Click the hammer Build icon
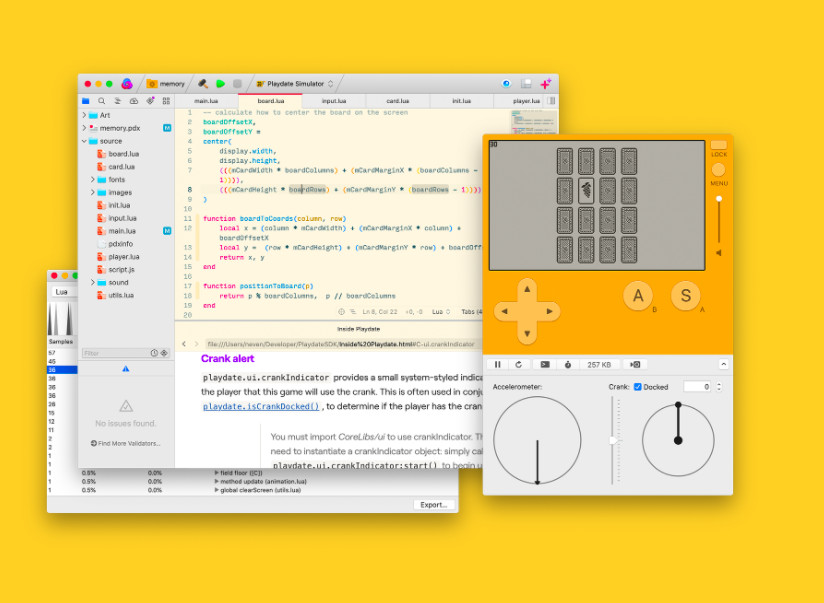The image size is (824, 603). [x=203, y=84]
